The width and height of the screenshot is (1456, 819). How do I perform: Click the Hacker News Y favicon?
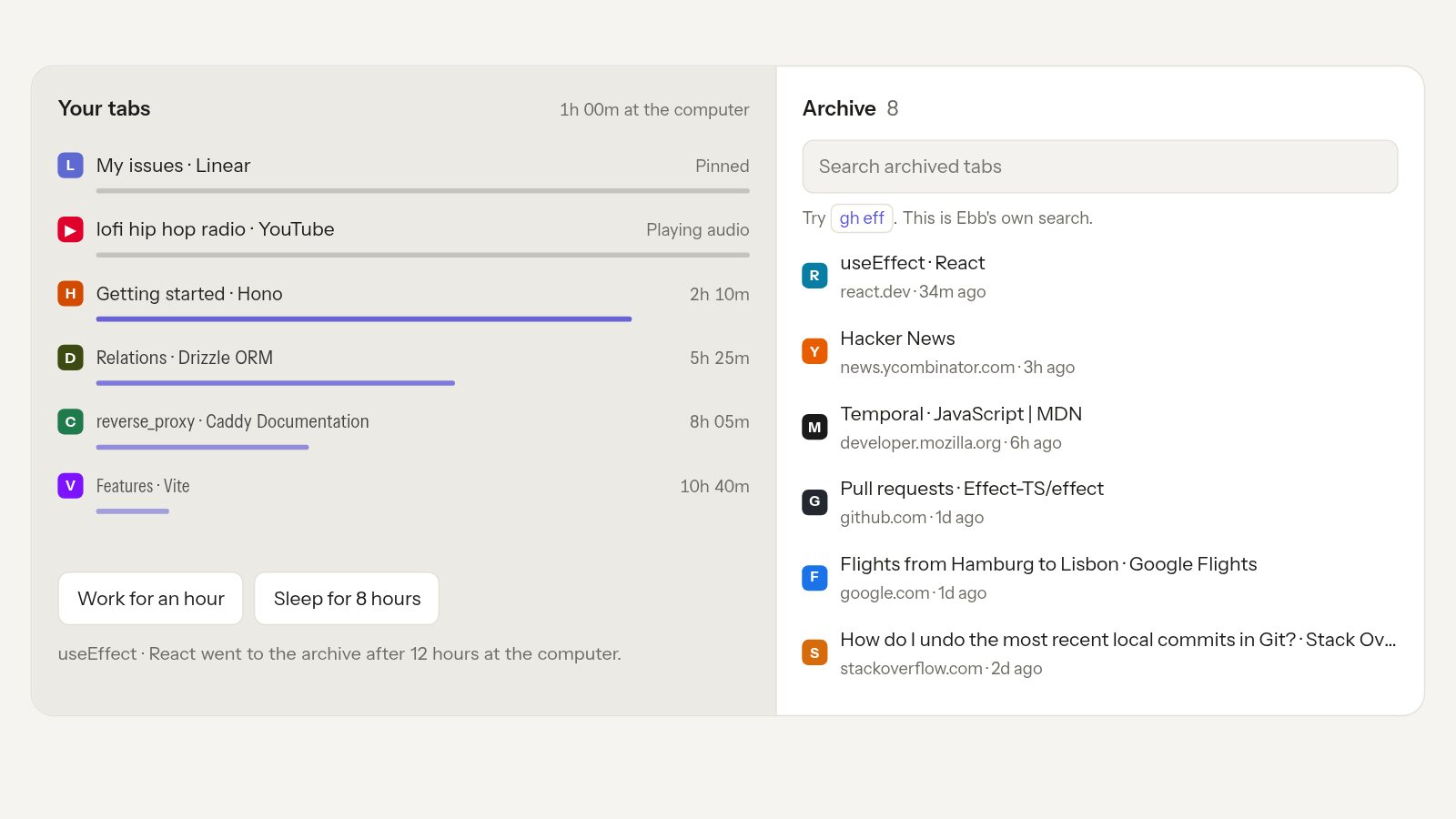pos(814,351)
